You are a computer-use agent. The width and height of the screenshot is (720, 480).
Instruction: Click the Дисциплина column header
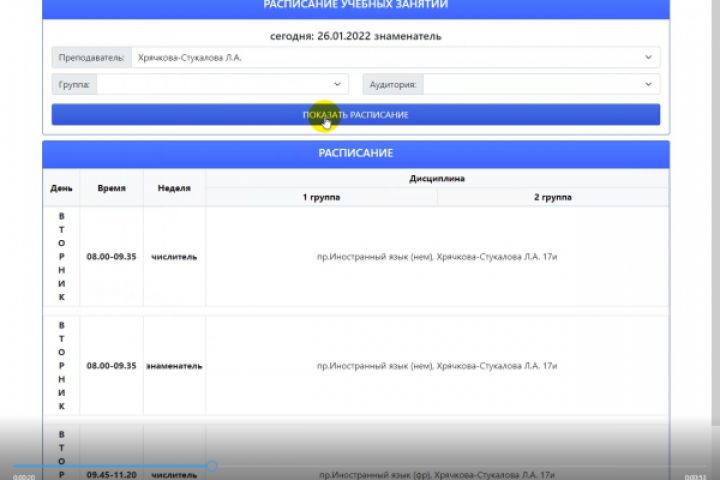click(x=437, y=178)
